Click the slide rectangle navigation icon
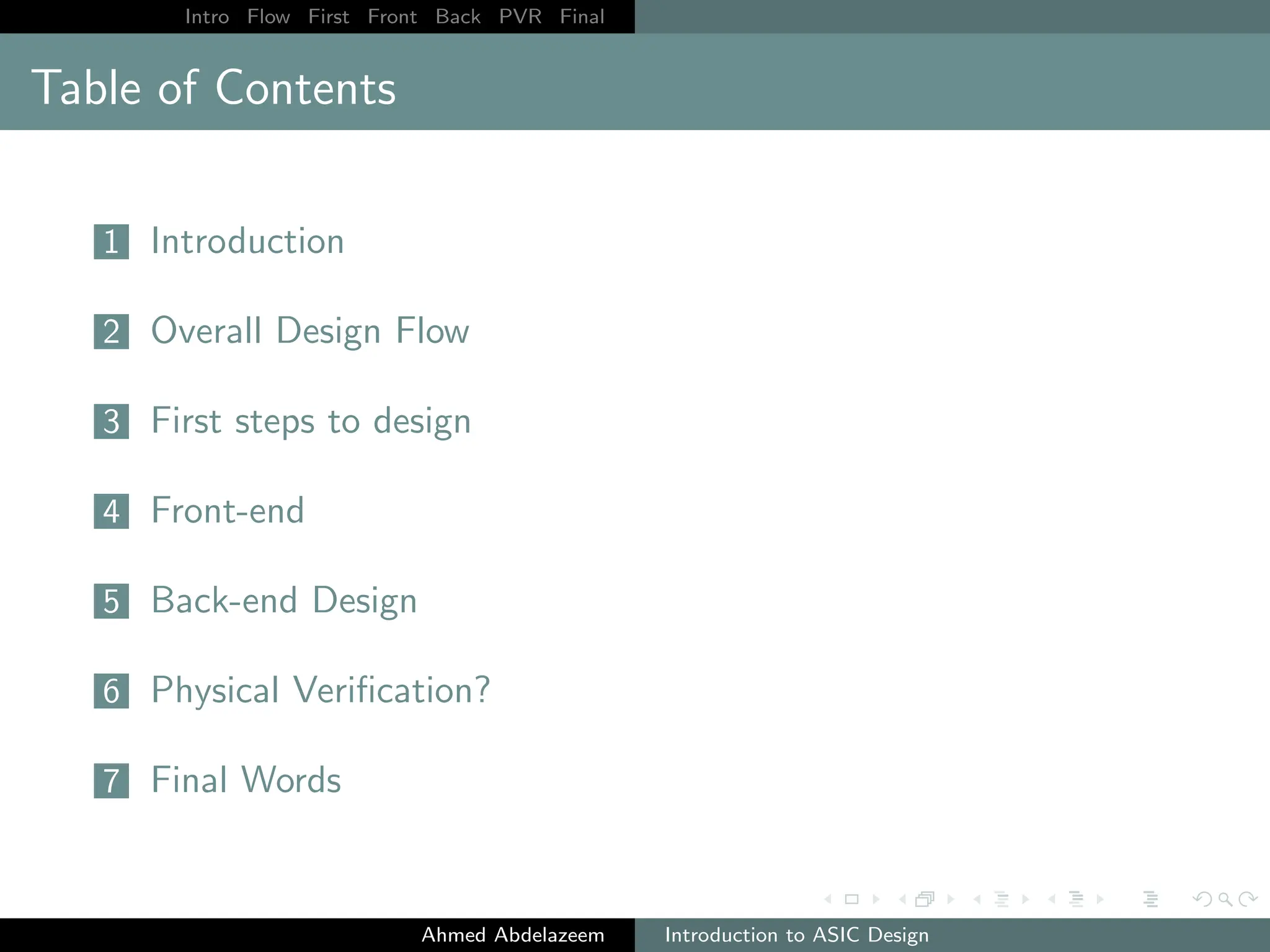 pos(851,899)
